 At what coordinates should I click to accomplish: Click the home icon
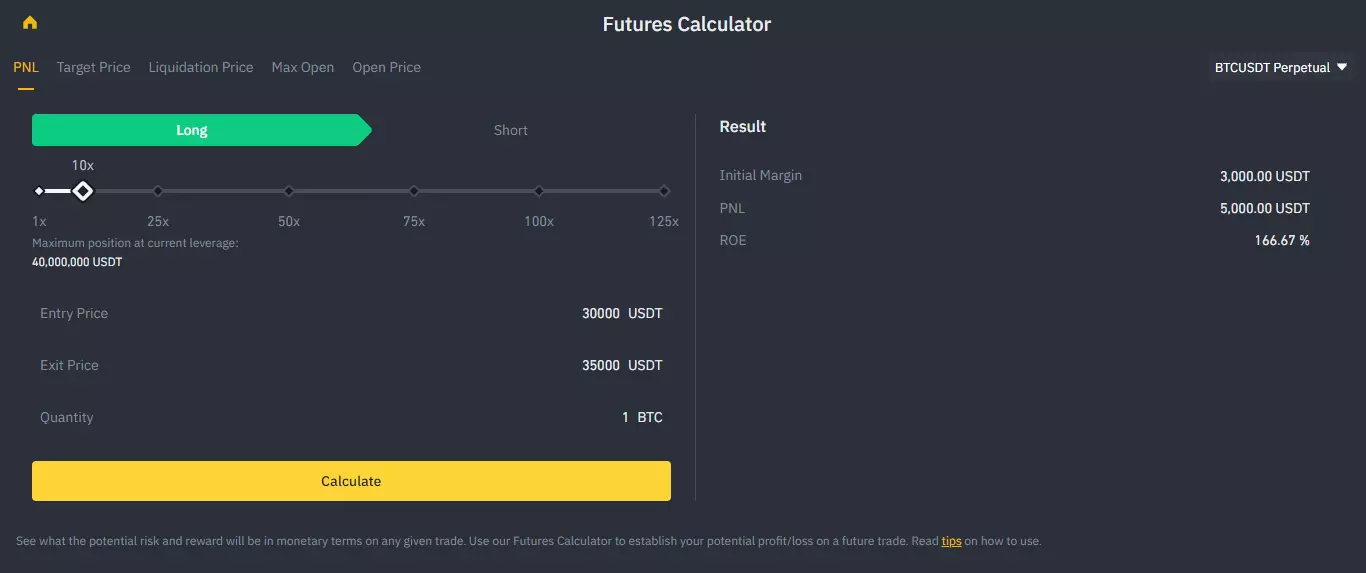[x=30, y=23]
